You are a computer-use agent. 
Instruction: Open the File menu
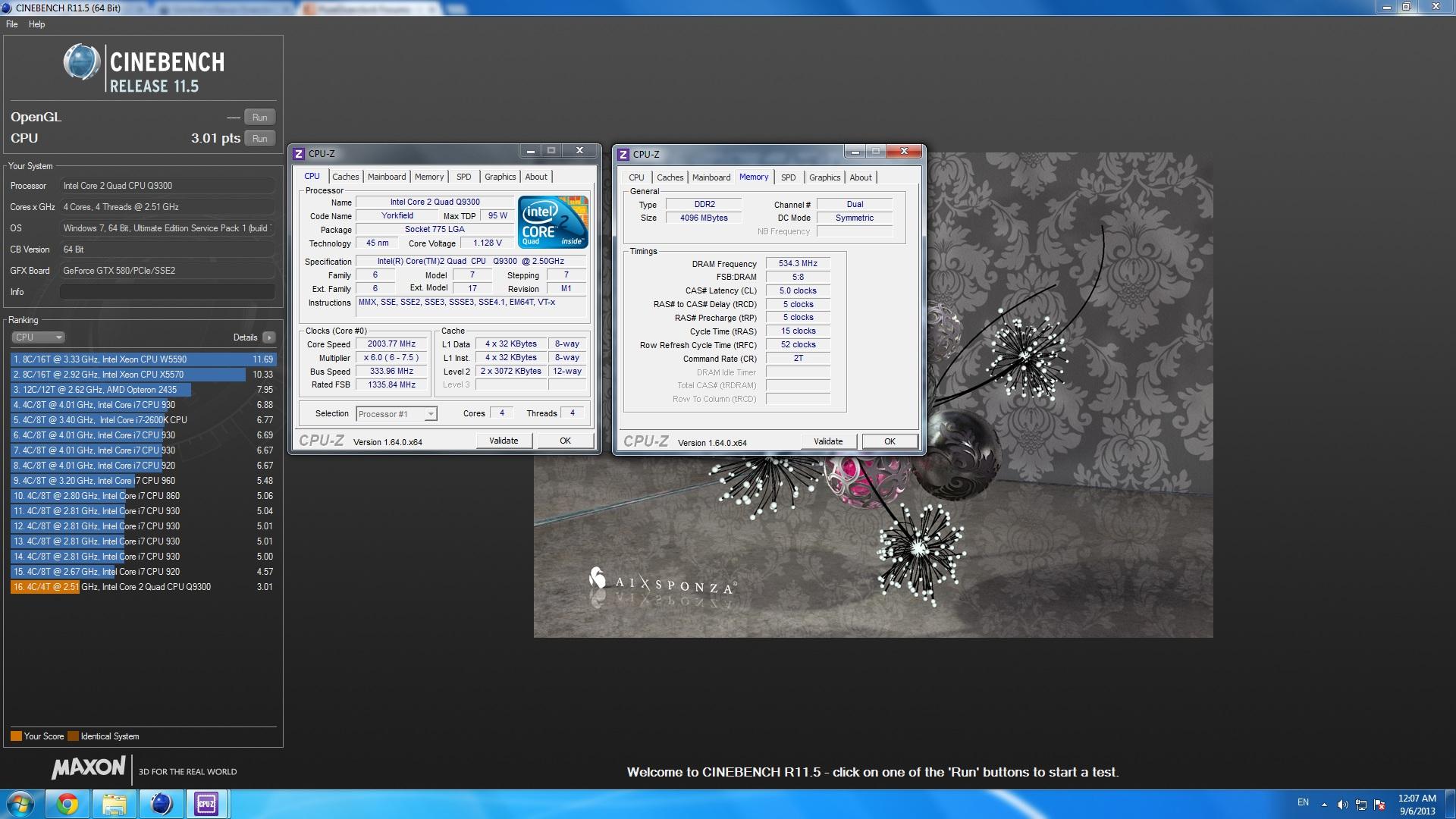click(x=12, y=24)
